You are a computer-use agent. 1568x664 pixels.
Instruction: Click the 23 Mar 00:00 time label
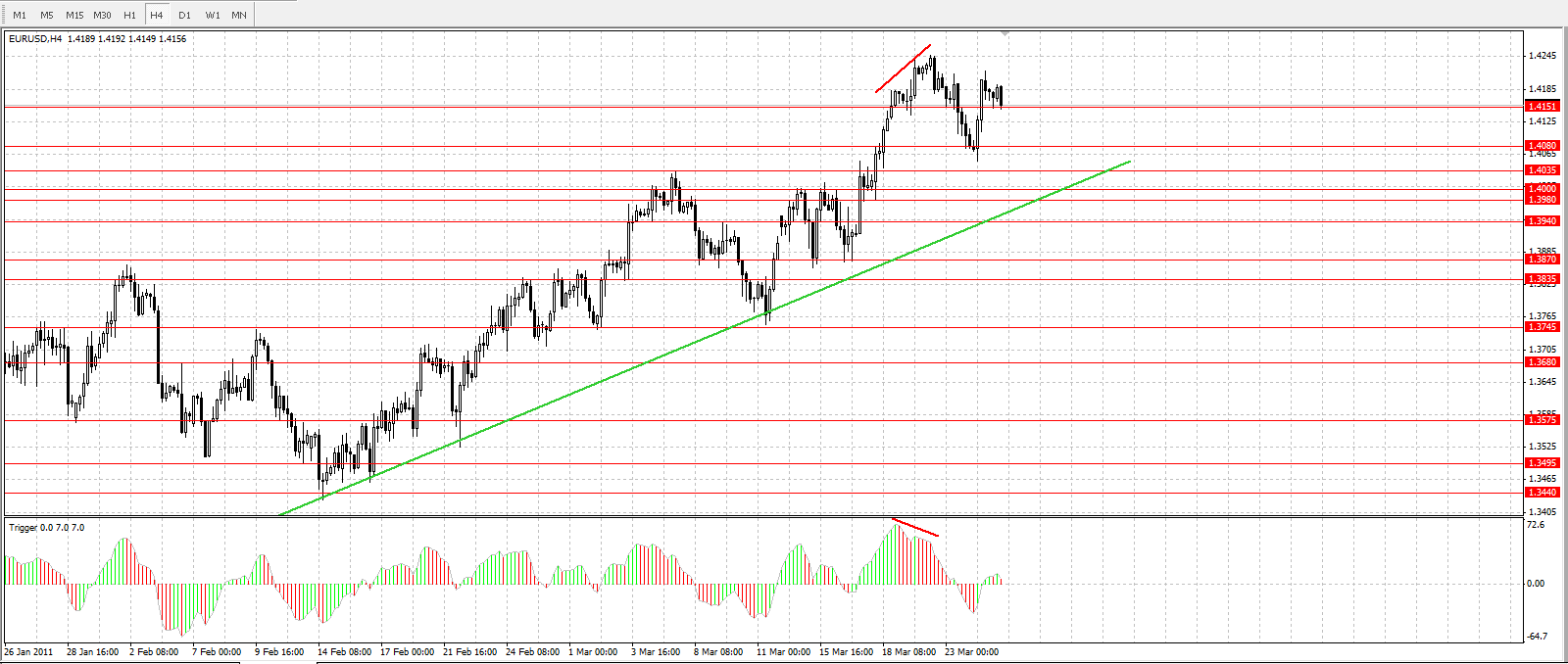(x=971, y=652)
